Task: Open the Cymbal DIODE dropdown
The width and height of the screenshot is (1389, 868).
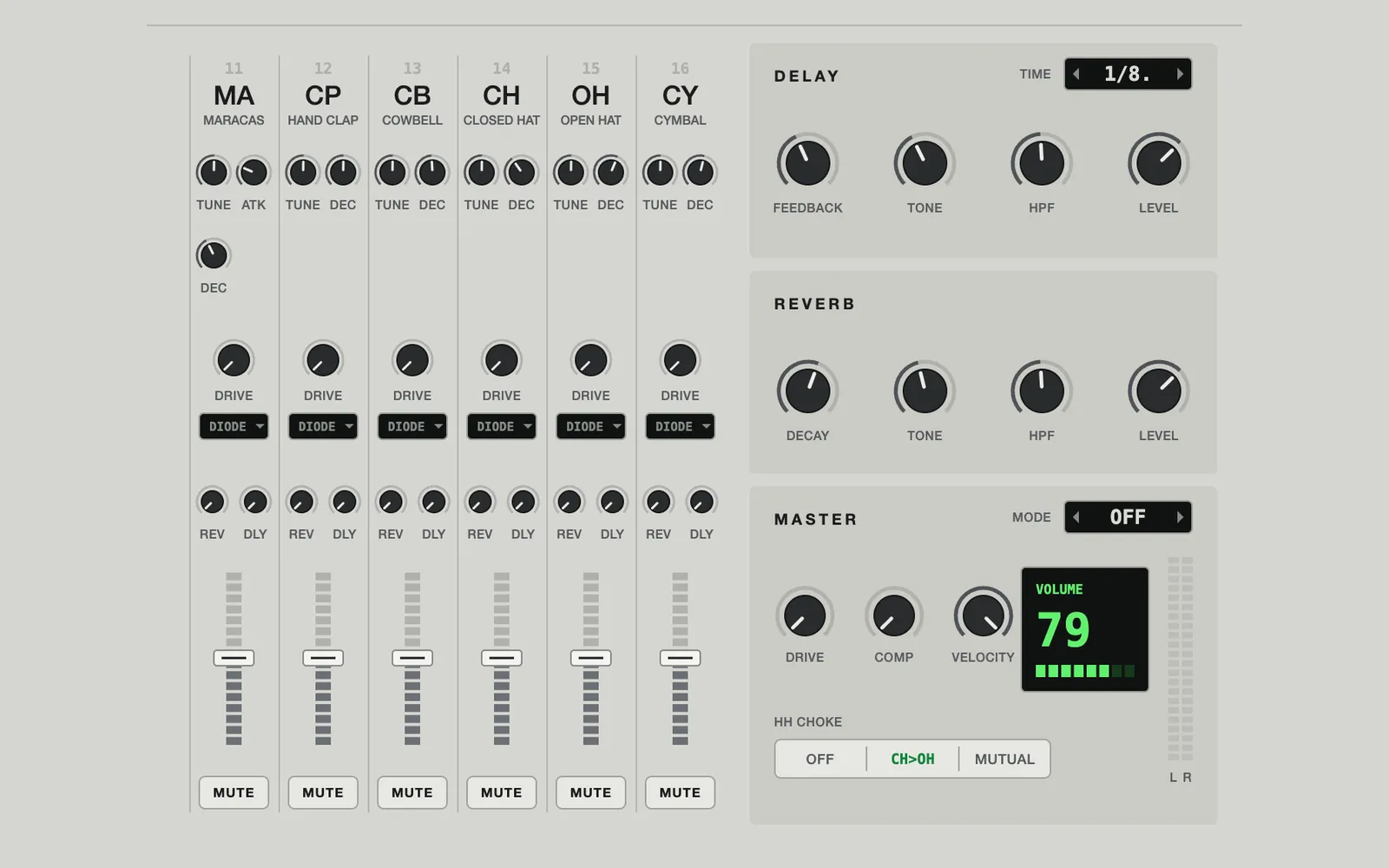Action: click(680, 426)
